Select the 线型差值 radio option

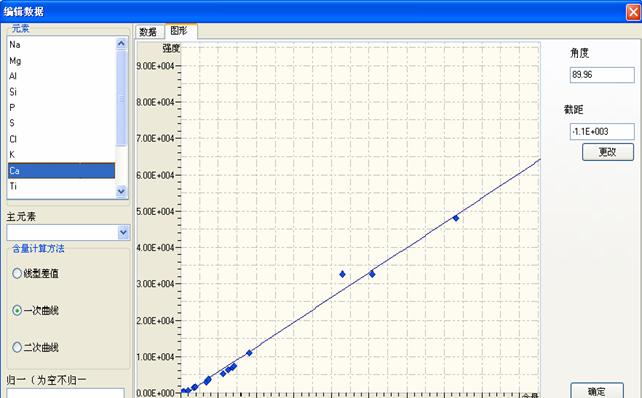(17, 274)
